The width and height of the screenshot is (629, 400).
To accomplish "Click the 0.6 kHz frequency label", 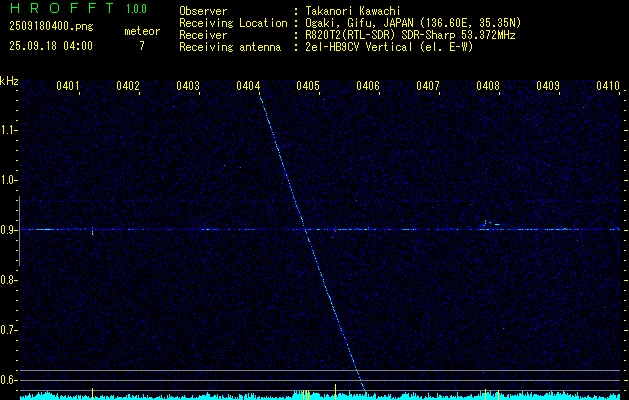I will pyautogui.click(x=8, y=380).
